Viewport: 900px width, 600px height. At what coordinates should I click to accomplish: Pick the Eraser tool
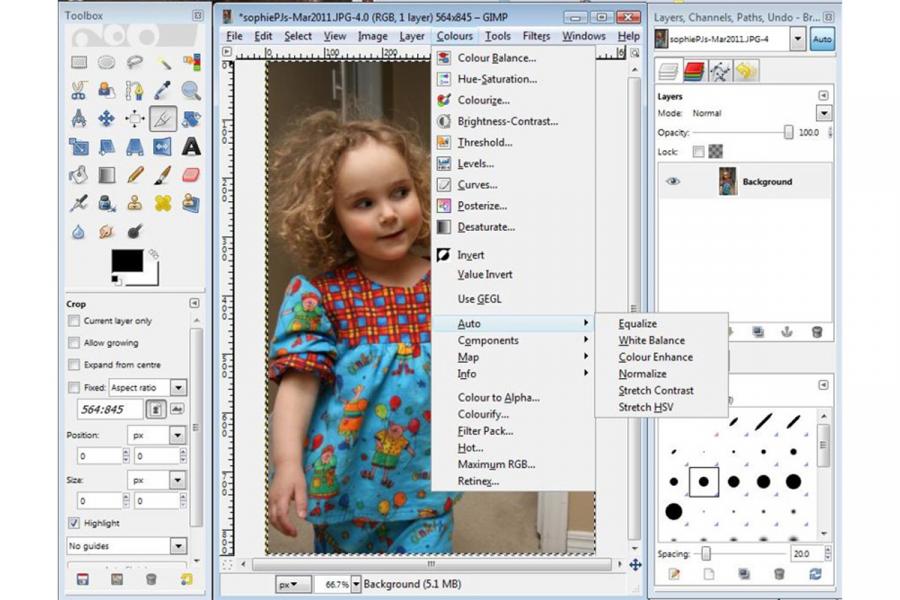pos(190,175)
